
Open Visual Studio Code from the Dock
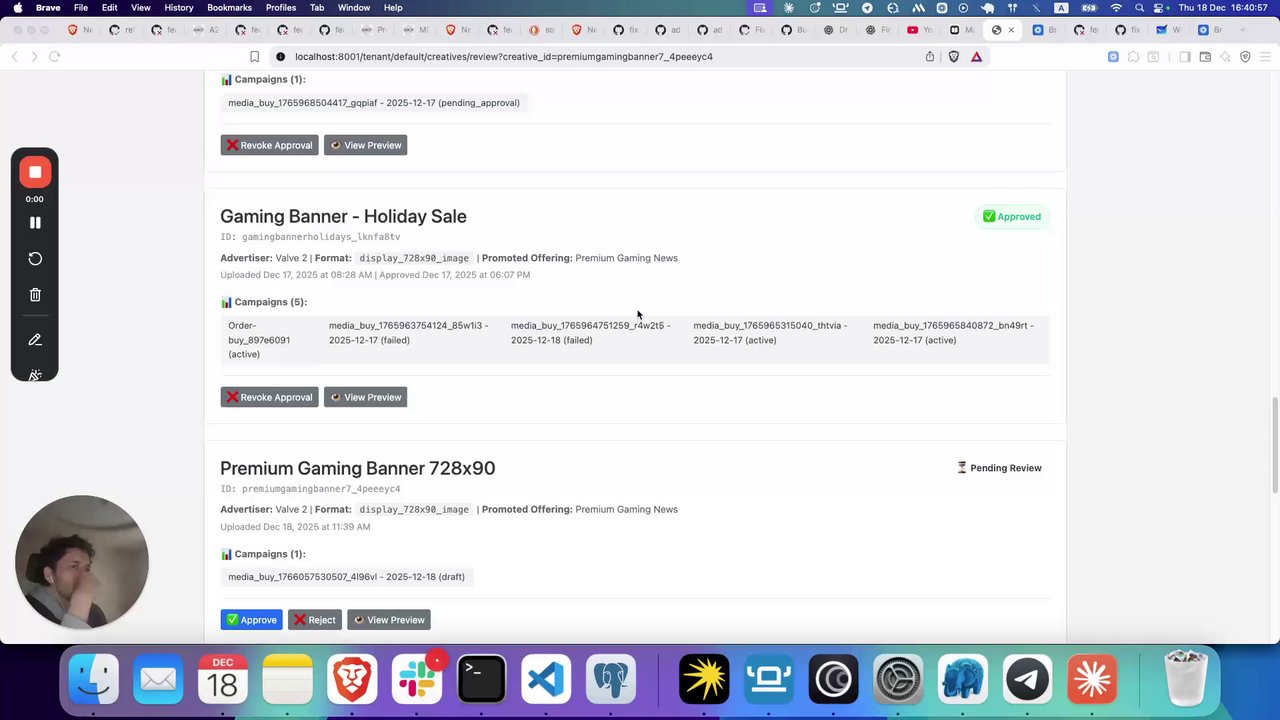(546, 681)
